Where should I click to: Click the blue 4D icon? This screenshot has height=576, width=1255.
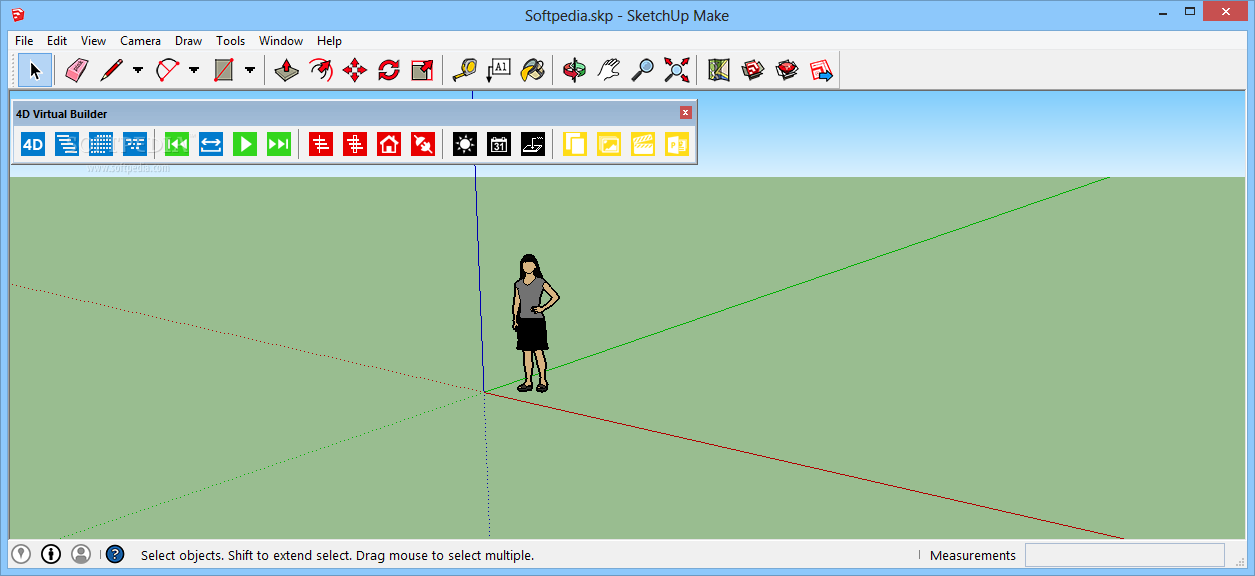point(33,144)
